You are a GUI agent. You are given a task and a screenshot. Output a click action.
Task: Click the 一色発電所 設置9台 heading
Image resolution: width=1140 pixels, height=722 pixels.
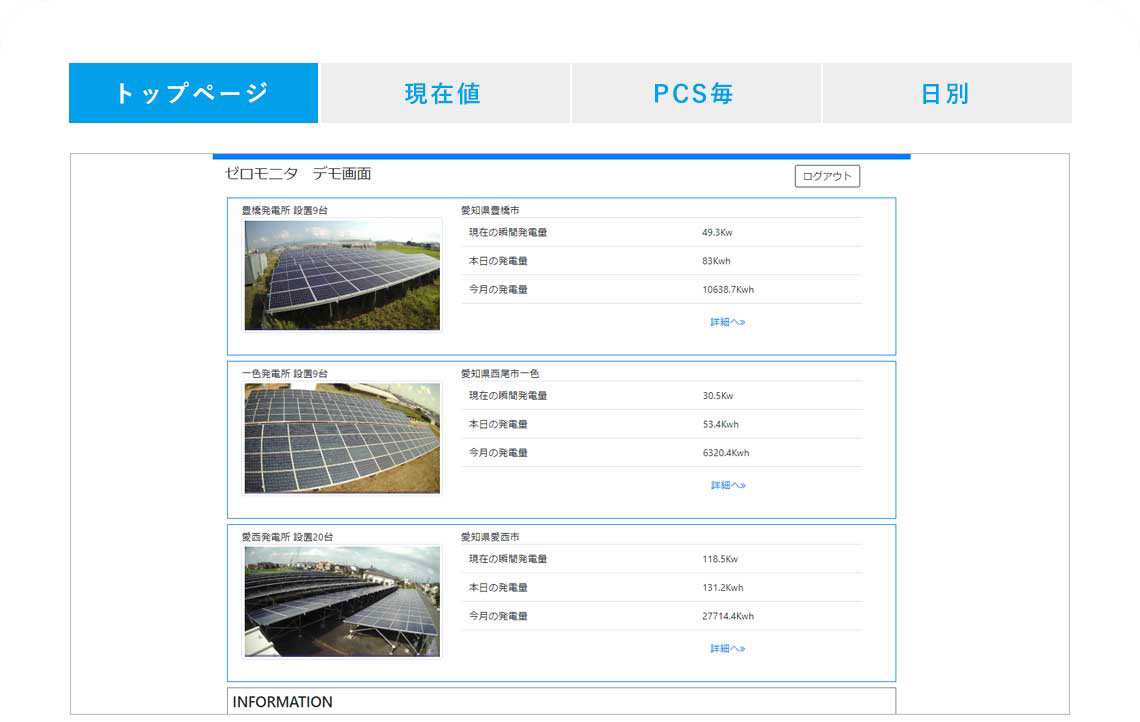point(284,373)
